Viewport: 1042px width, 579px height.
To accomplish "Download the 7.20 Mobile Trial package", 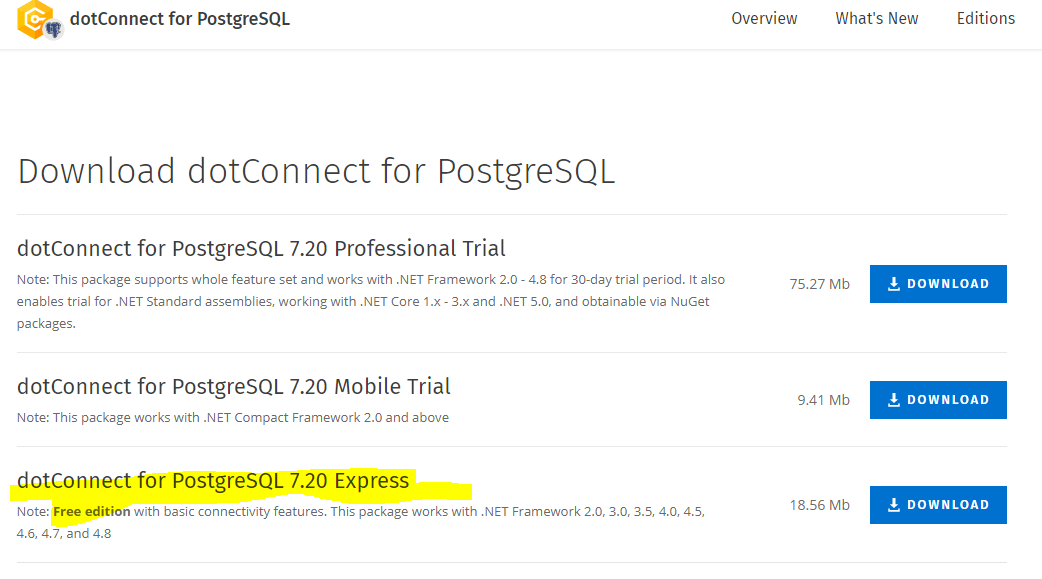I will (x=938, y=400).
